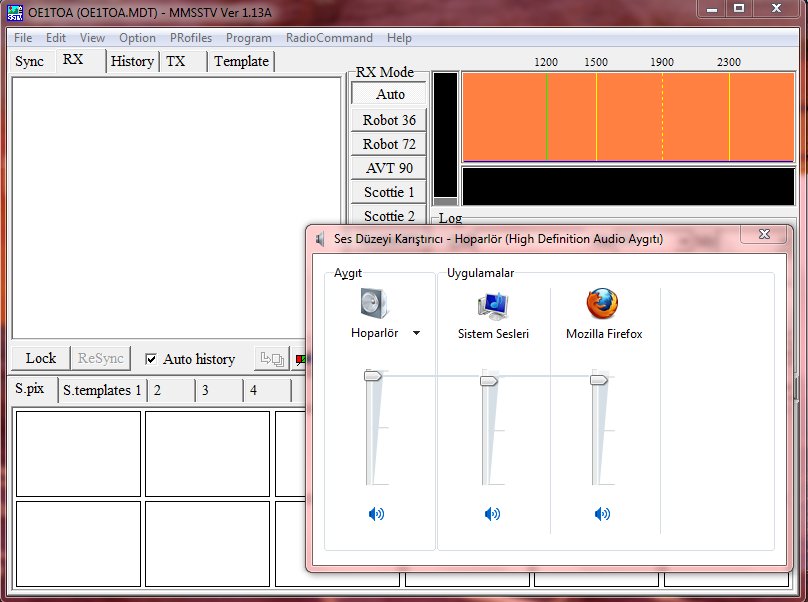This screenshot has height=602, width=808.
Task: Click the Sistem Sesleri computer icon
Action: [492, 304]
